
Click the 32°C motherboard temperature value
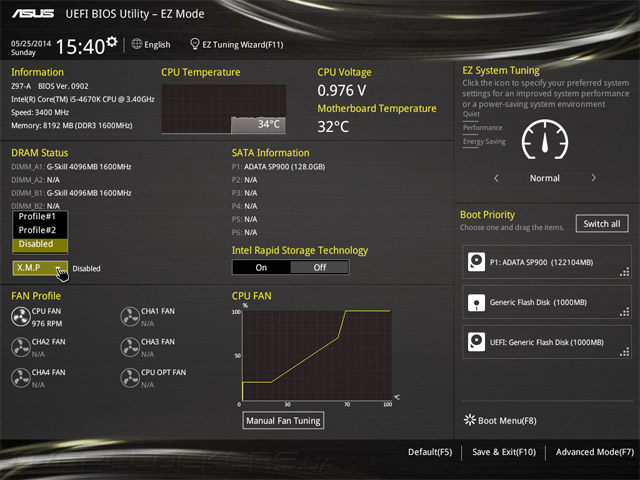333,127
